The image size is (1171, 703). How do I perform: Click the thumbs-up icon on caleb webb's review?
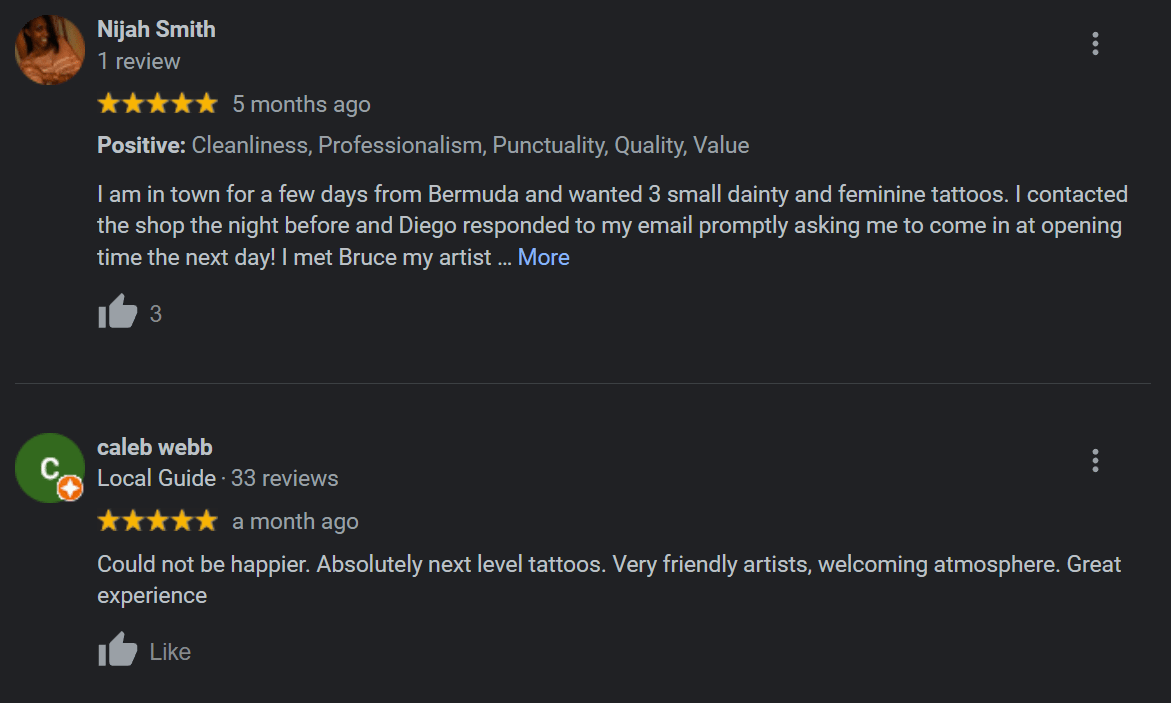click(x=118, y=651)
